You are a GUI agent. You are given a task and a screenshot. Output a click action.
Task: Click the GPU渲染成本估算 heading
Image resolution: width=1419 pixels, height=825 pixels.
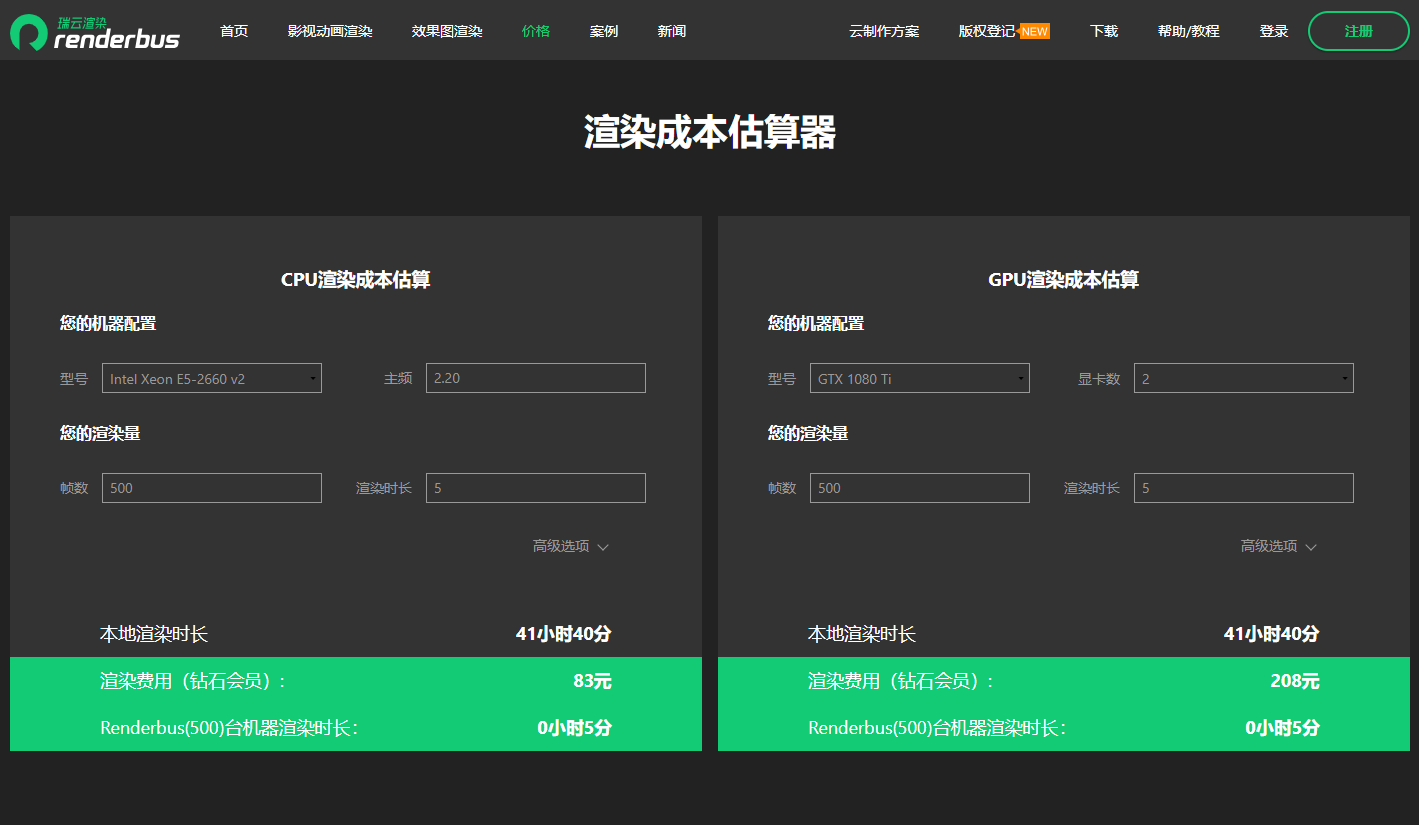click(x=1064, y=279)
